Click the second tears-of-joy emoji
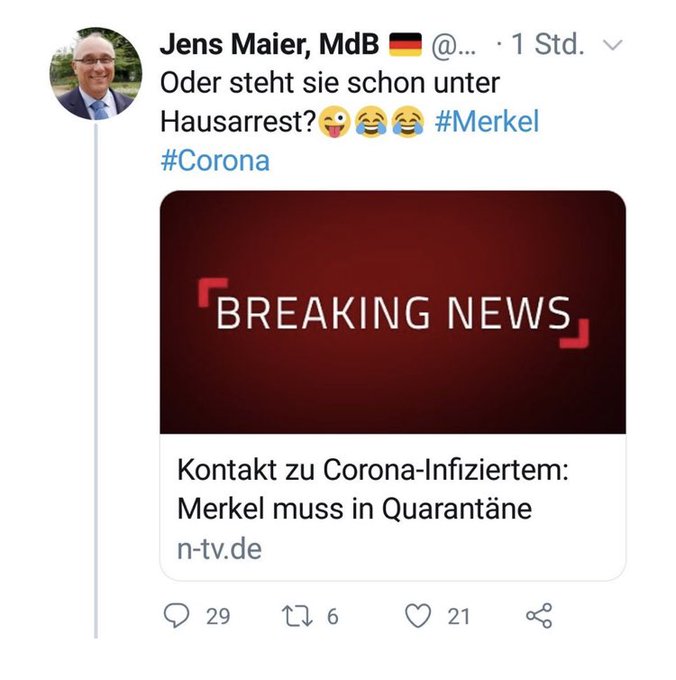This screenshot has width=676, height=680. [408, 121]
